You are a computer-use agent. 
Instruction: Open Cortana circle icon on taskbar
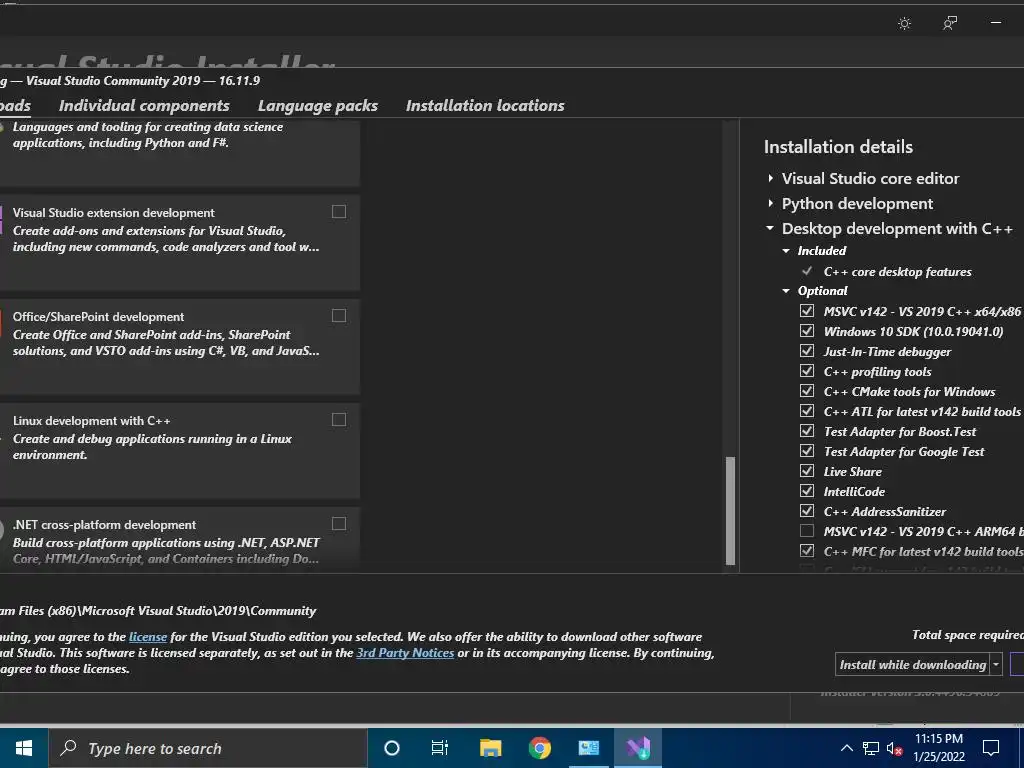pyautogui.click(x=392, y=748)
